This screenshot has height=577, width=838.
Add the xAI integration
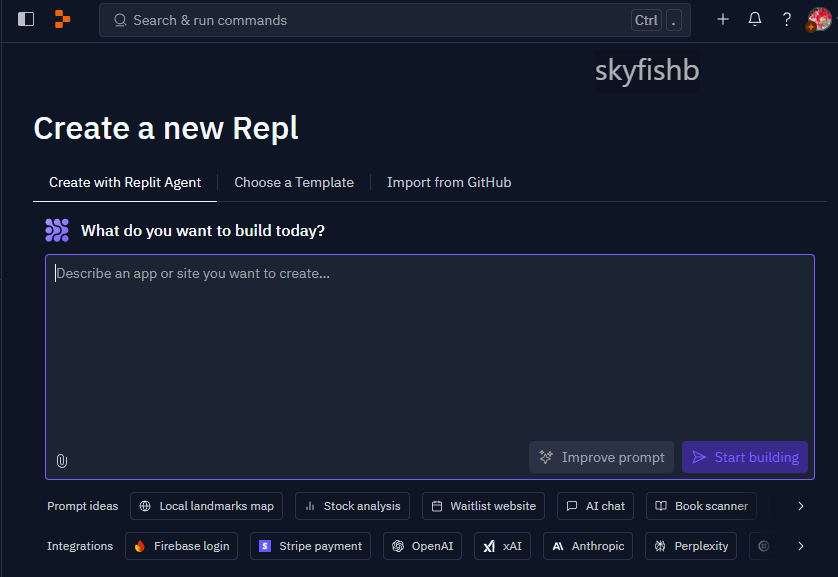pyautogui.click(x=502, y=546)
